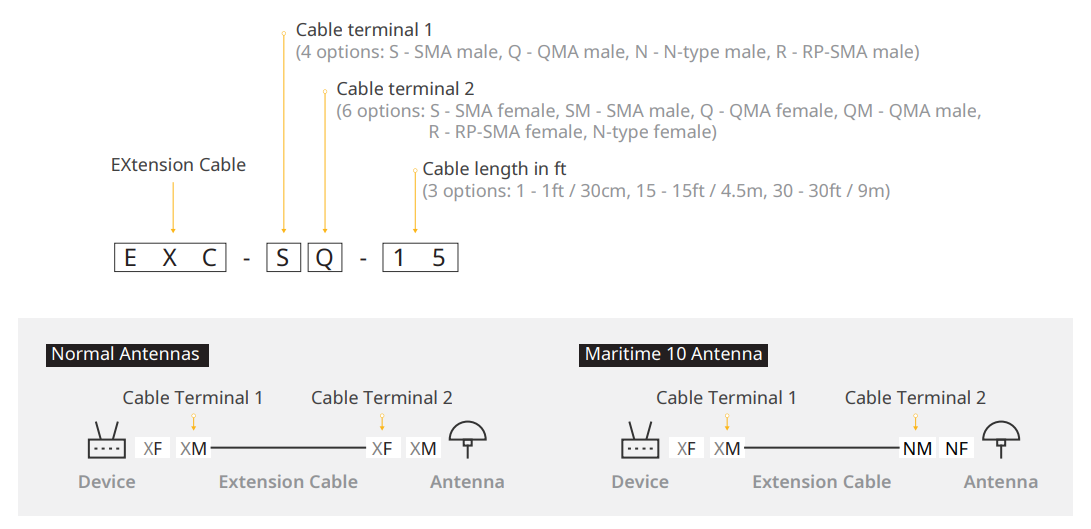
Task: Click the XF box beside the Normal Antennas device
Action: point(152,449)
